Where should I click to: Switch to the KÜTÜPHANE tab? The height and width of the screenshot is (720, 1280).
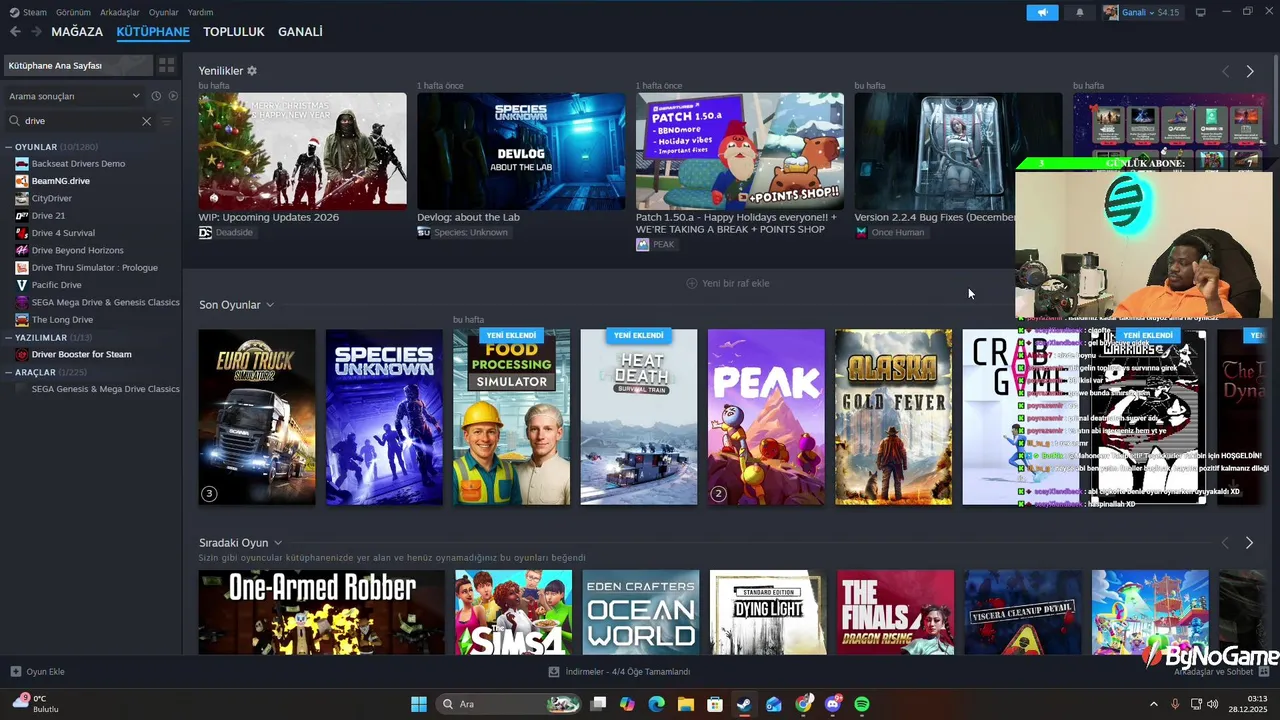153,32
